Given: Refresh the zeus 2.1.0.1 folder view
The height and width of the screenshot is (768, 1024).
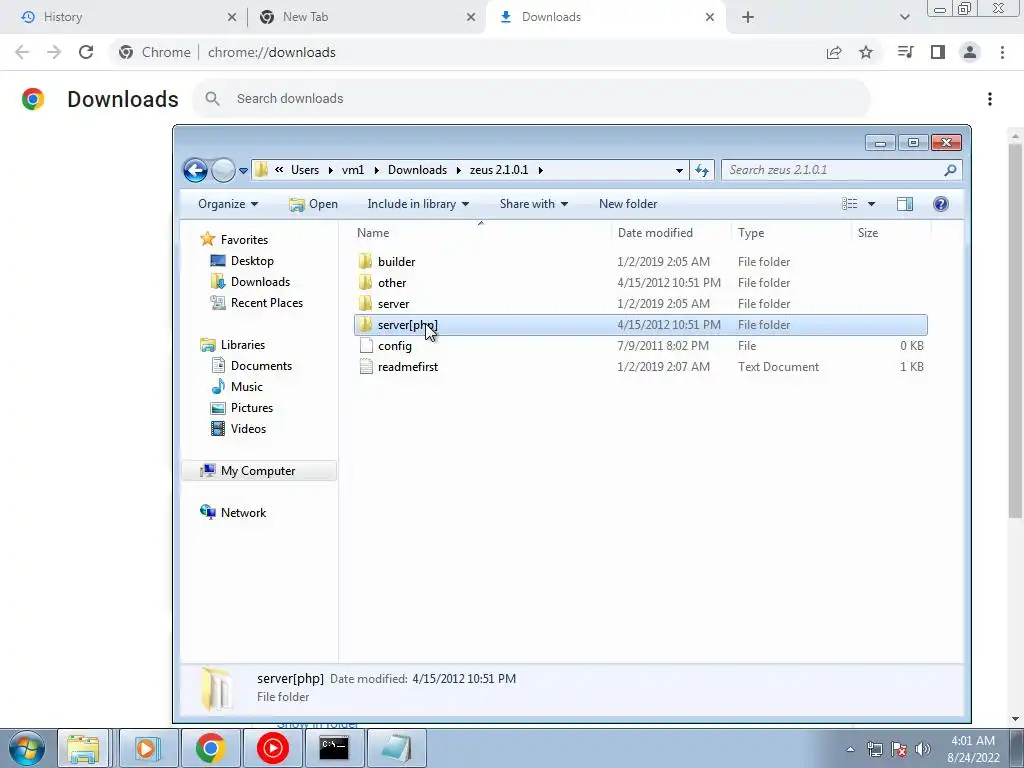Looking at the screenshot, I should (702, 170).
